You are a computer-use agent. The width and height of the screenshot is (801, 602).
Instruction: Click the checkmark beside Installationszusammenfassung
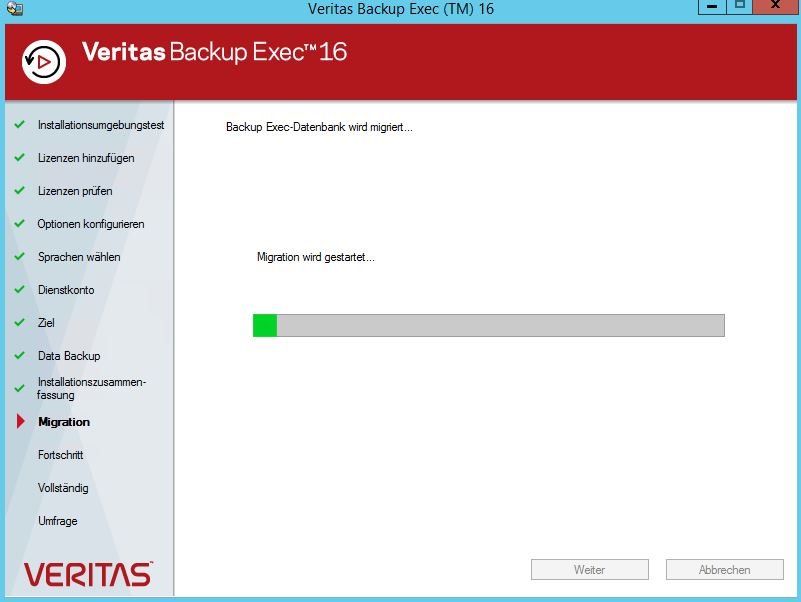[x=19, y=388]
